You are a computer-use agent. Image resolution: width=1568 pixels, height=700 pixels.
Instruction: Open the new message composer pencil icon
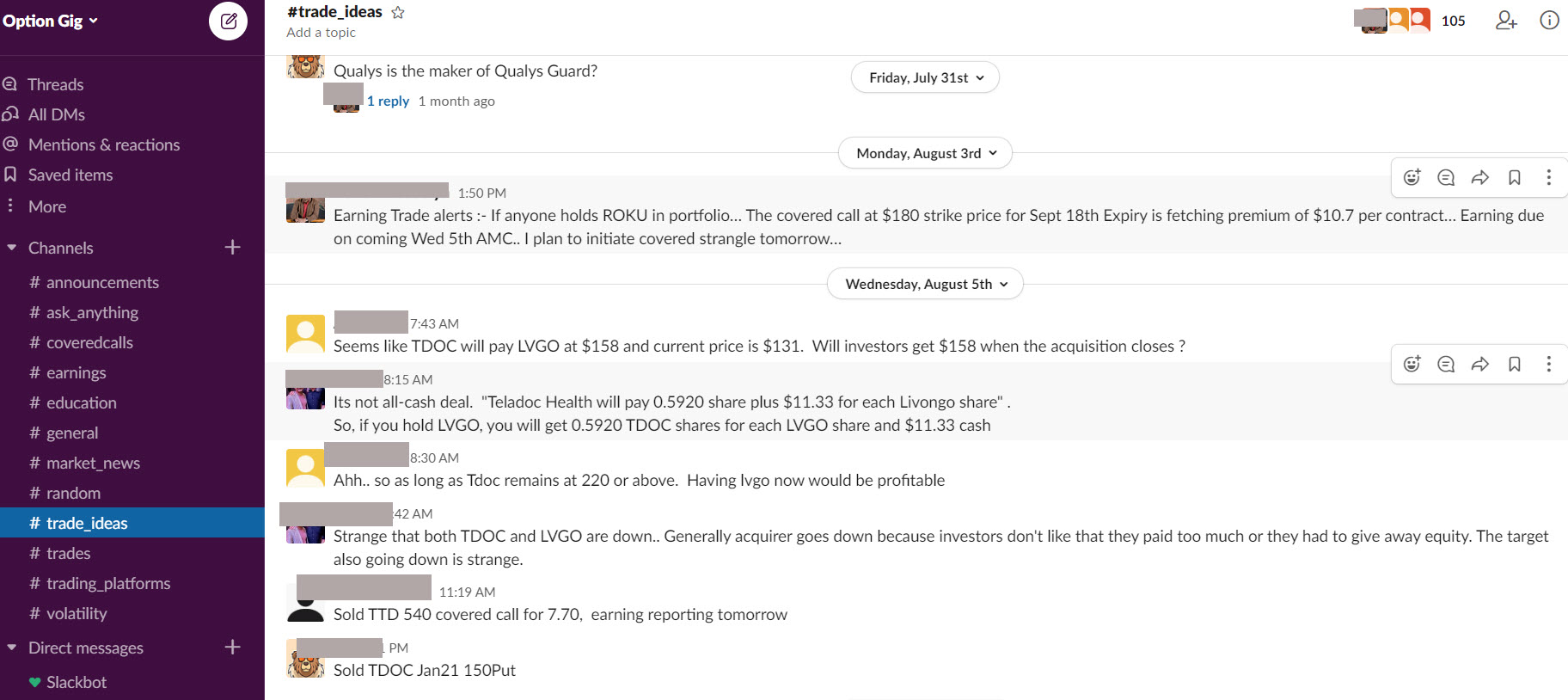point(227,21)
